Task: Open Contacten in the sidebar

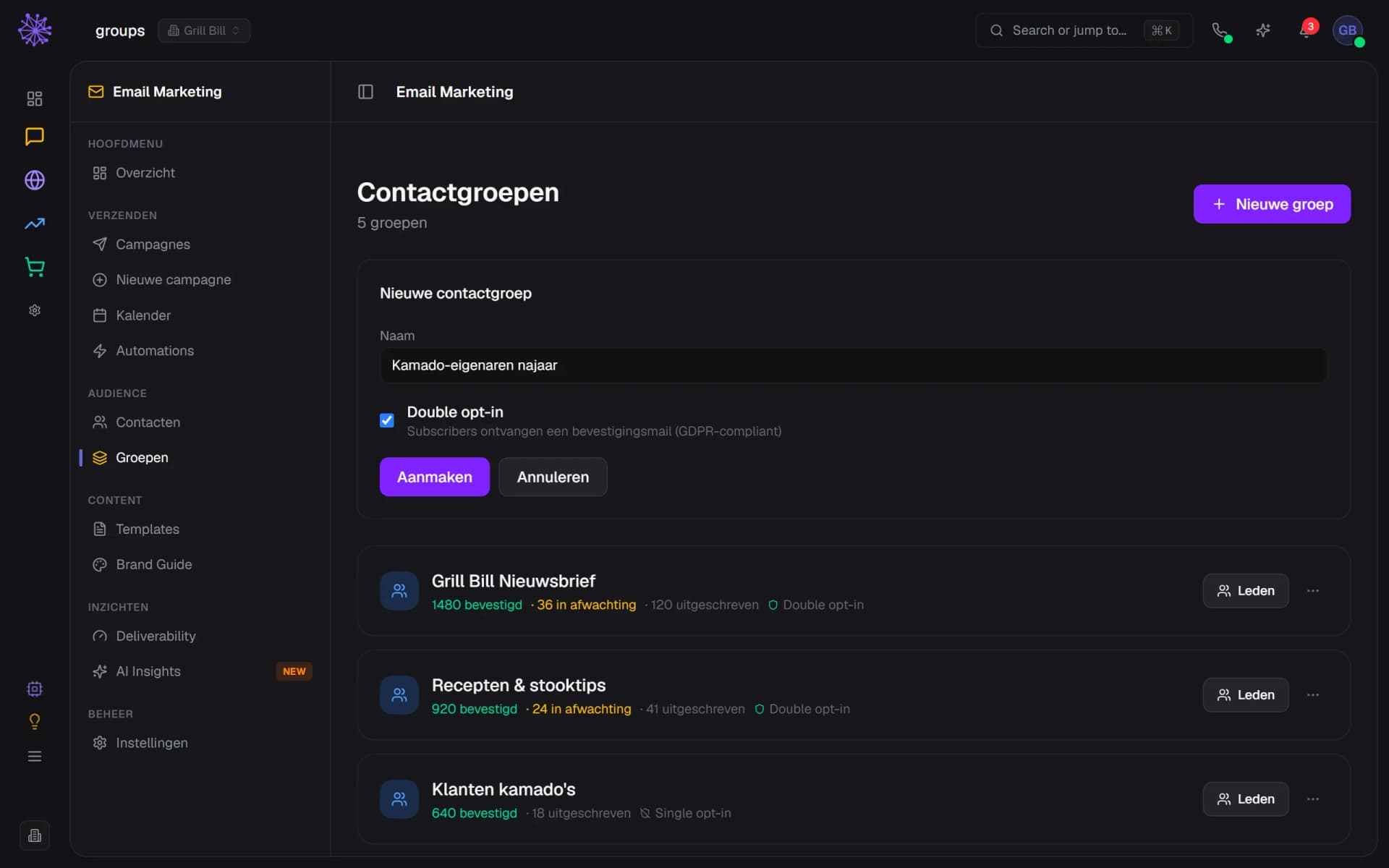Action: coord(199,422)
